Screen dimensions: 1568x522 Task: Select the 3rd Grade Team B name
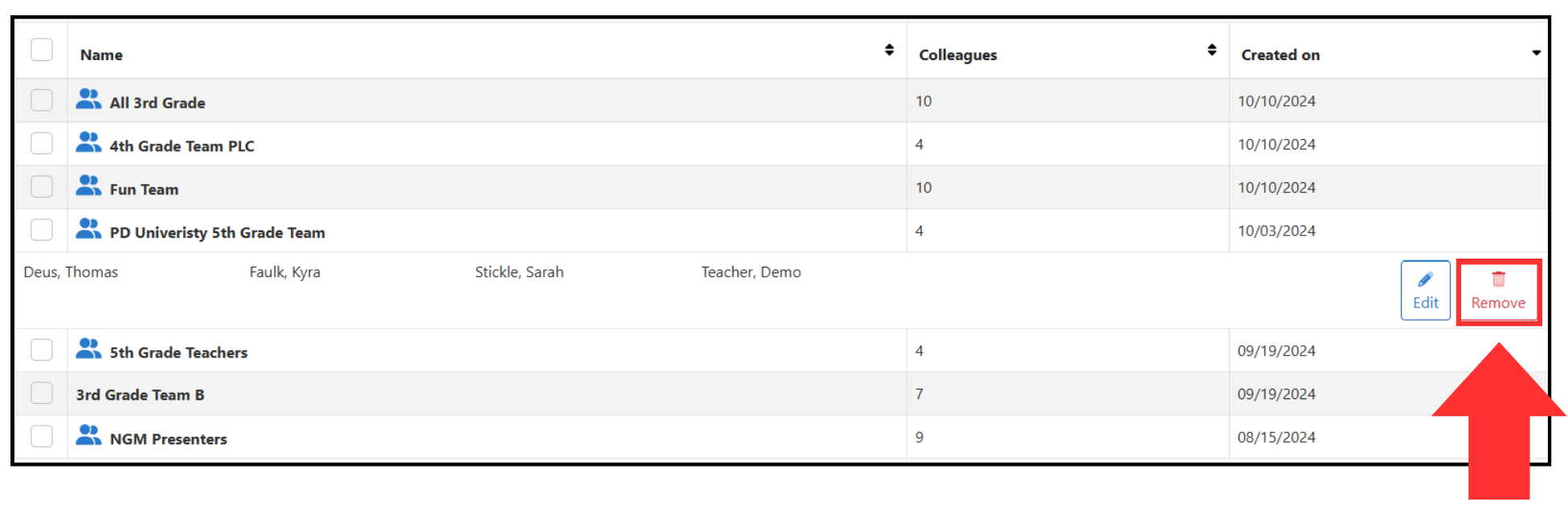coord(140,395)
